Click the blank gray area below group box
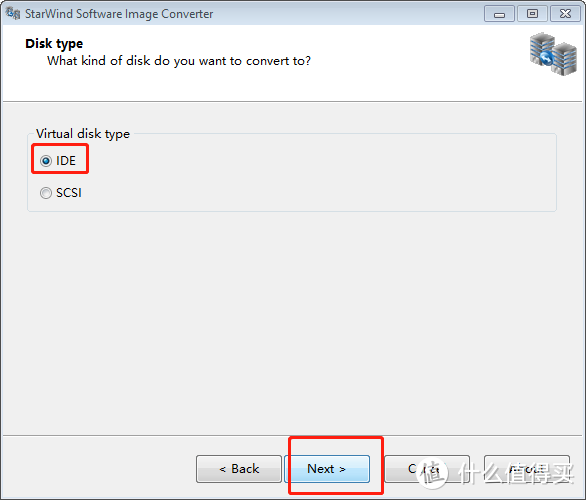This screenshot has height=500, width=586. coord(292,321)
